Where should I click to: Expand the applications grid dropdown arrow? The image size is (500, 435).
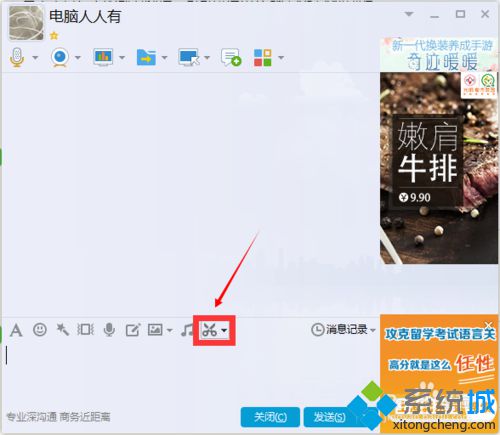(281, 58)
